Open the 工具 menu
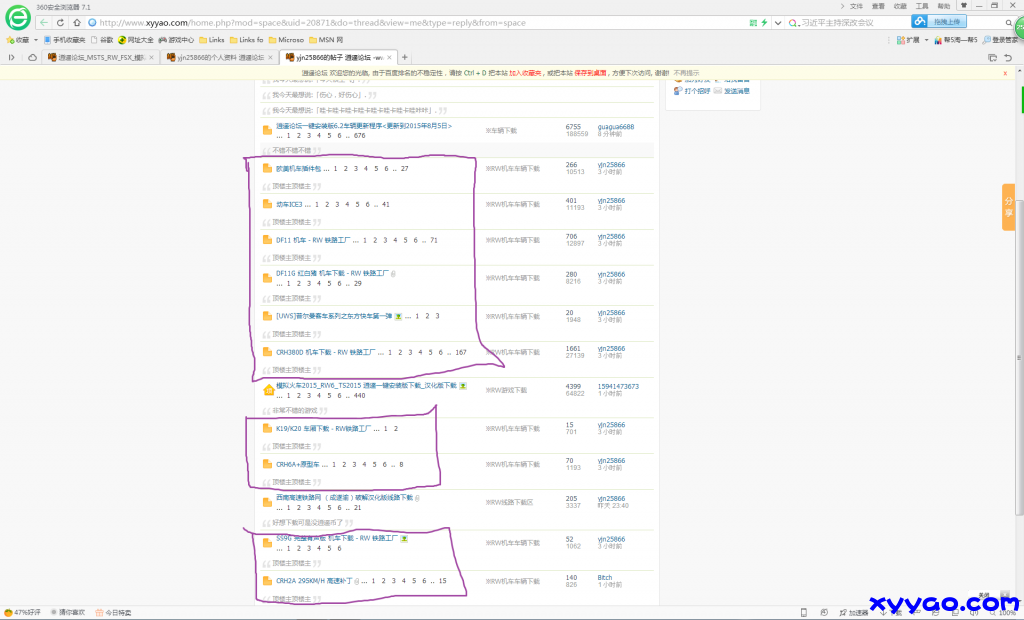The height and width of the screenshot is (620, 1024). point(924,5)
